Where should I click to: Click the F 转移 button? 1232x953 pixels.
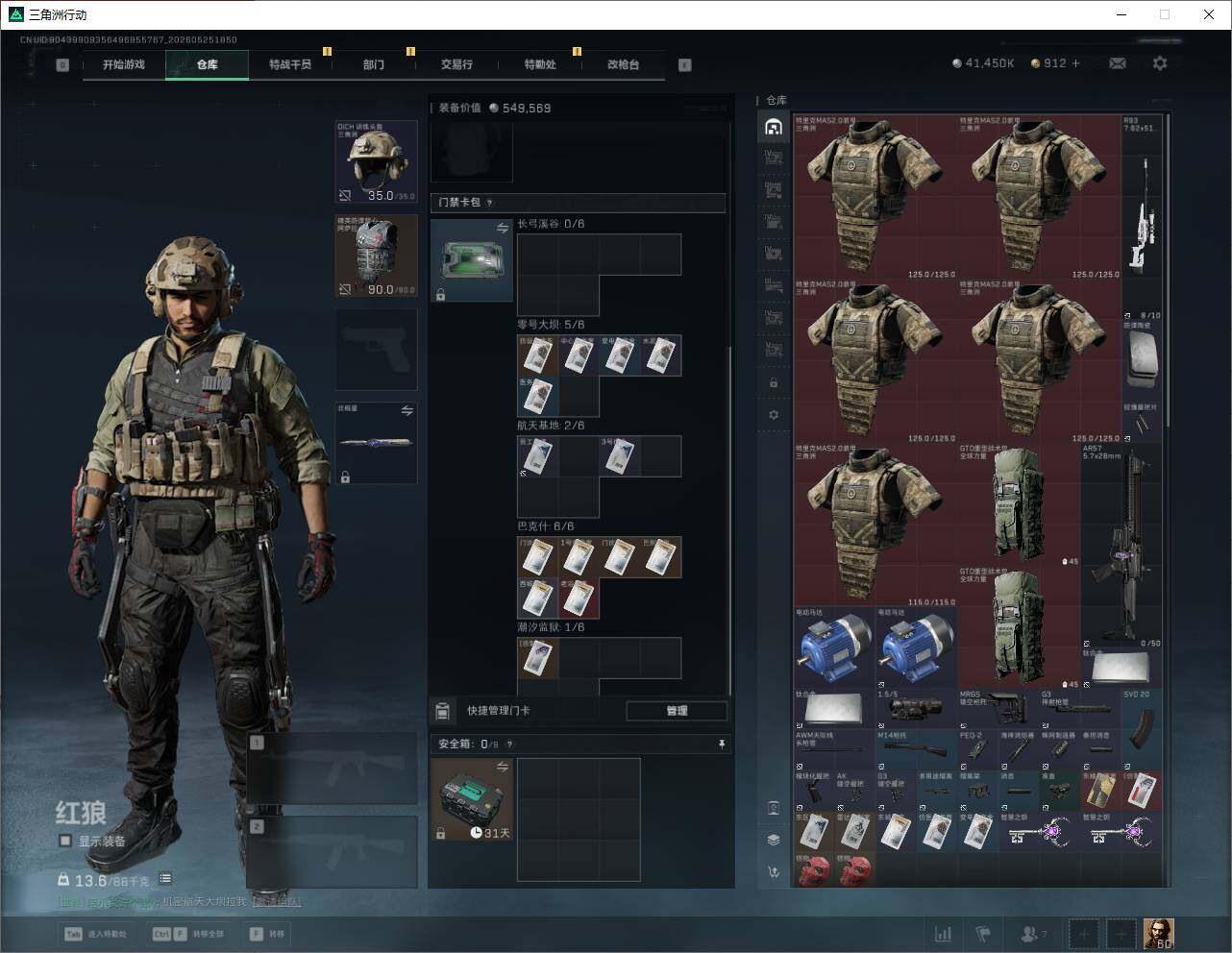coord(267,934)
